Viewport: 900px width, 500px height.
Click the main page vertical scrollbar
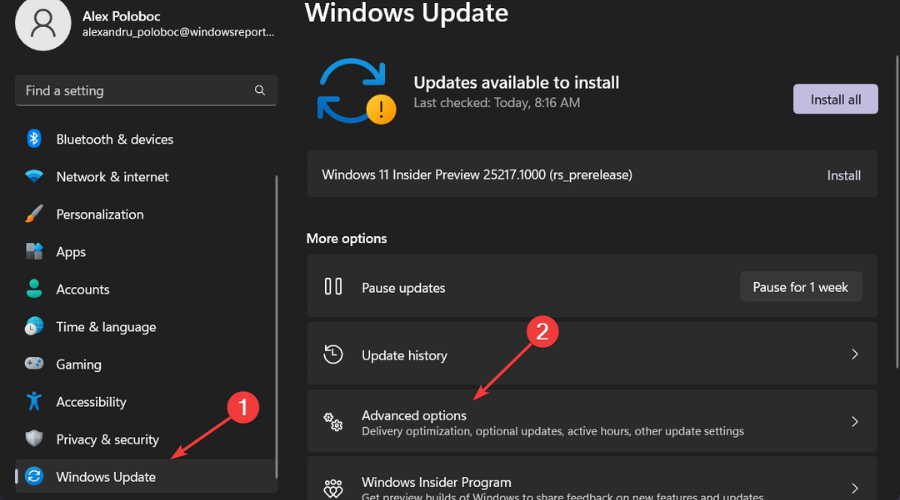pyautogui.click(x=897, y=212)
